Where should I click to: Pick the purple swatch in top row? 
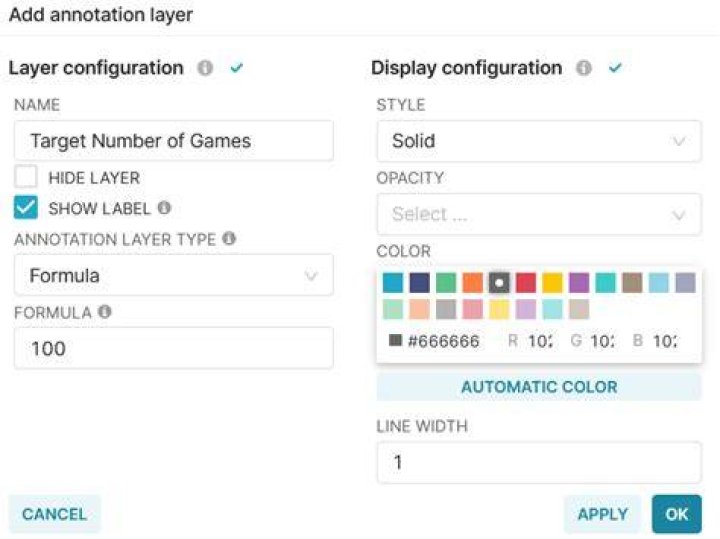(579, 283)
